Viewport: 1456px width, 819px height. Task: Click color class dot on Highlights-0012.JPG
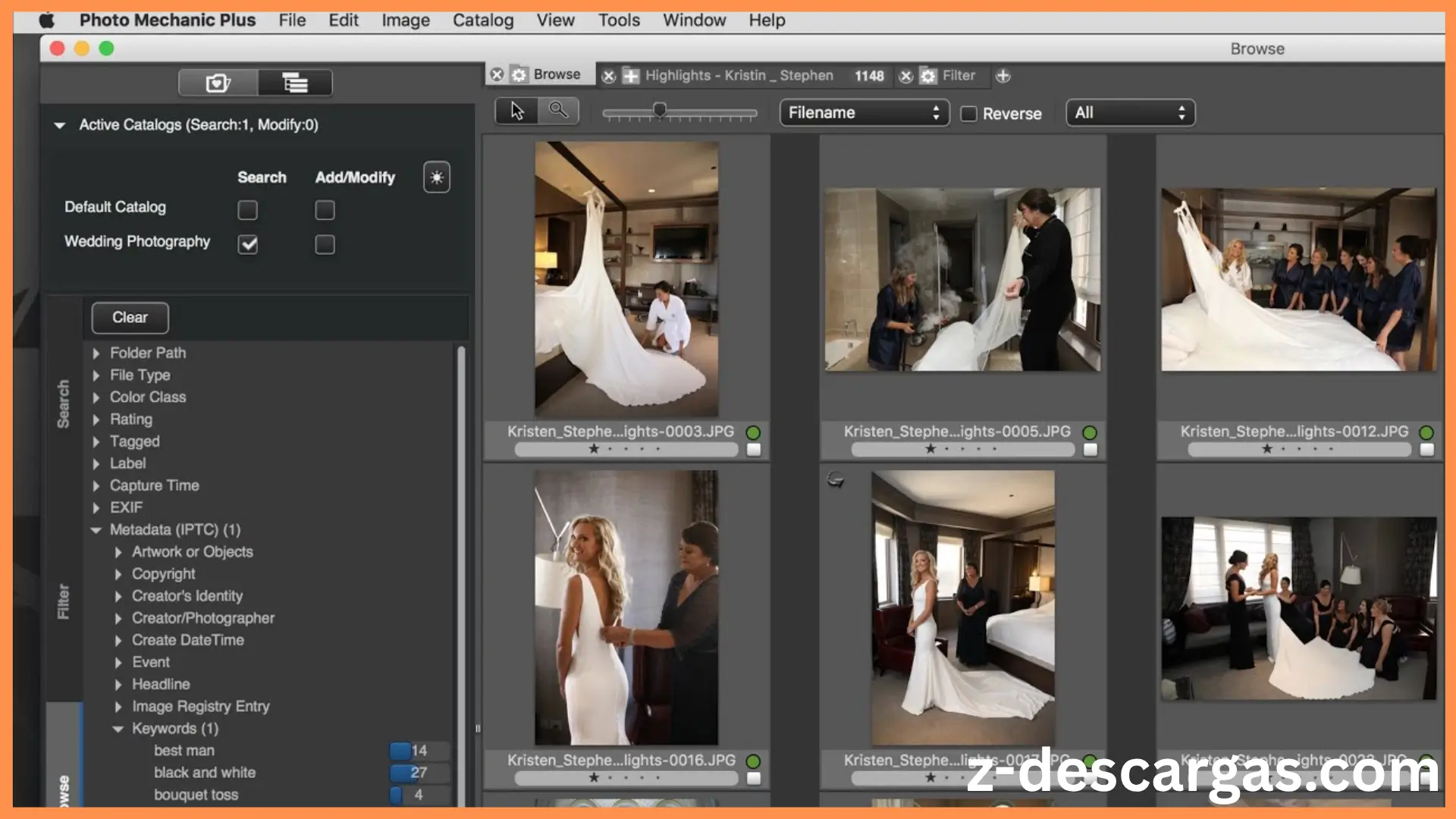tap(1426, 432)
